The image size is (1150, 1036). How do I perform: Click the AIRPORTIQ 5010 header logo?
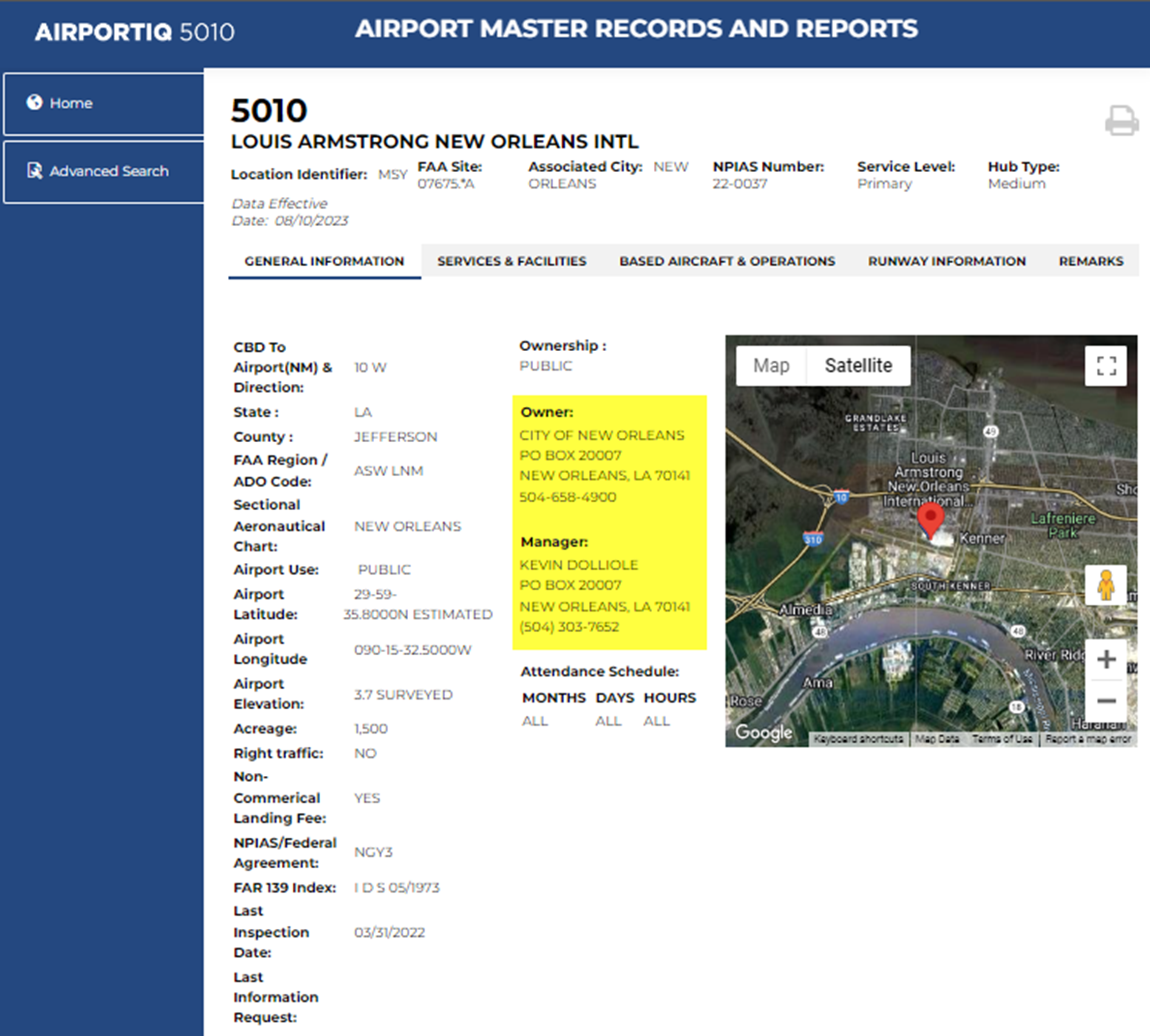tap(134, 32)
